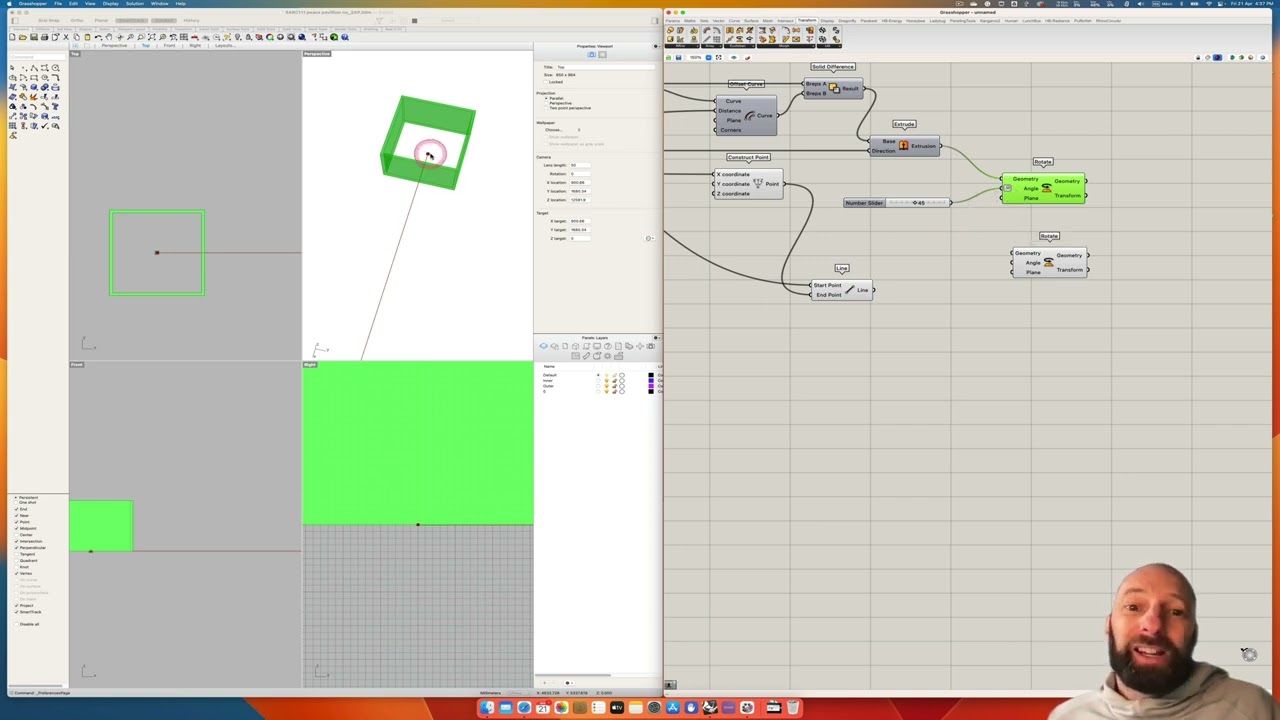The width and height of the screenshot is (1280, 720).
Task: Click the Construct Point component icon
Action: pyautogui.click(x=758, y=183)
